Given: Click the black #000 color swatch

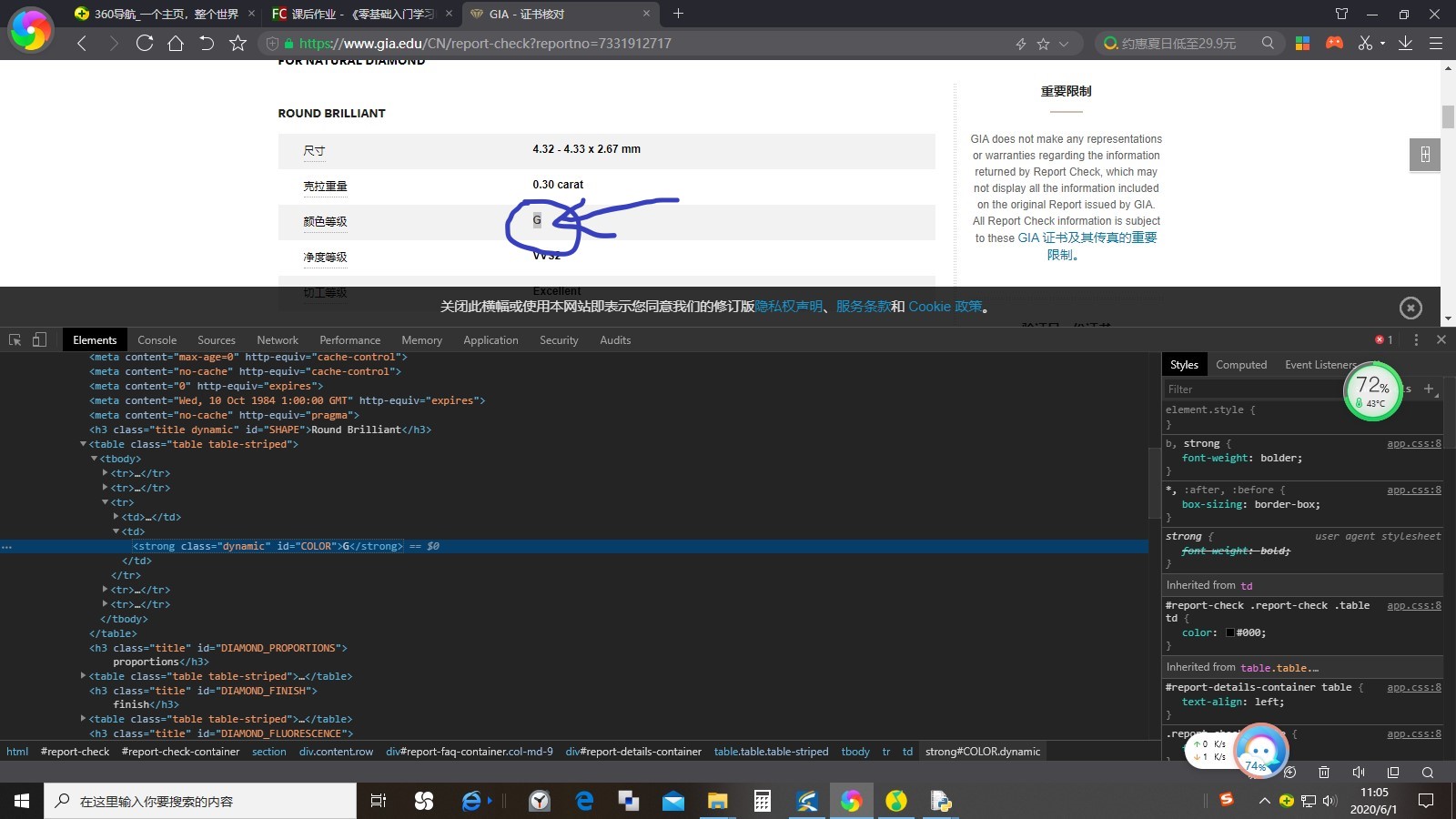Looking at the screenshot, I should point(1229,632).
